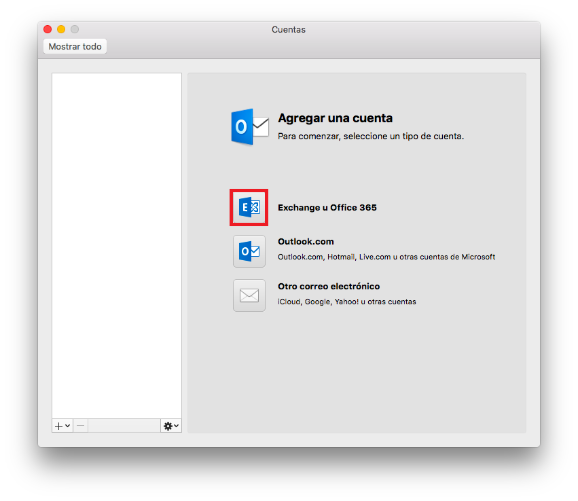Click the Cuentas window title
This screenshot has height=501, width=578.
288,29
